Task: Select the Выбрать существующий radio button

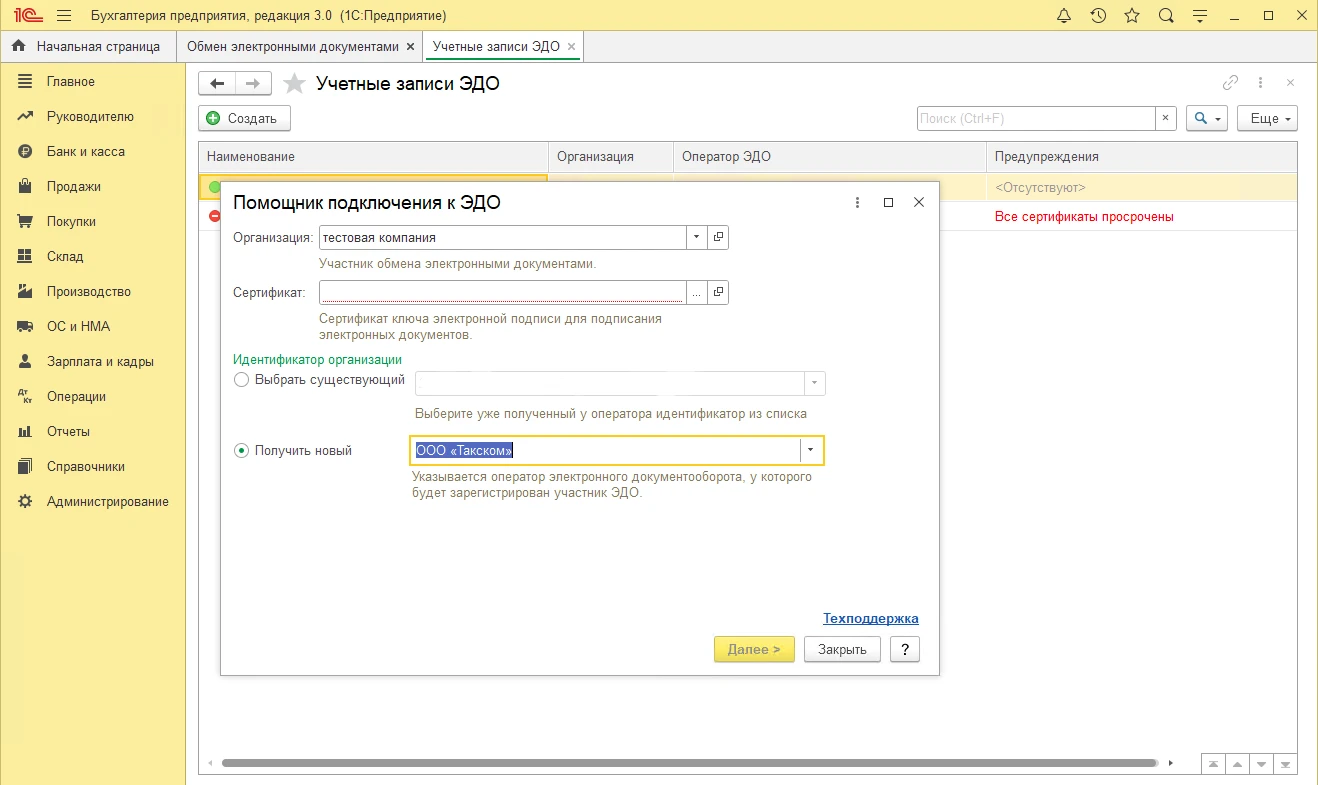Action: tap(241, 380)
